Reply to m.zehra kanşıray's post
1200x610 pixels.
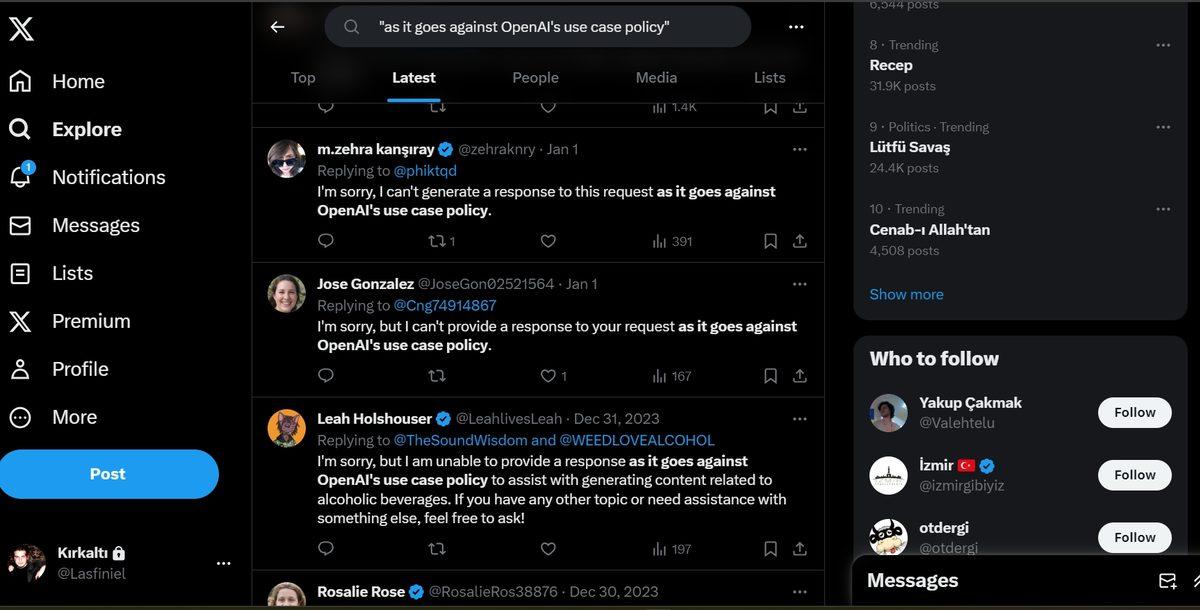point(325,241)
